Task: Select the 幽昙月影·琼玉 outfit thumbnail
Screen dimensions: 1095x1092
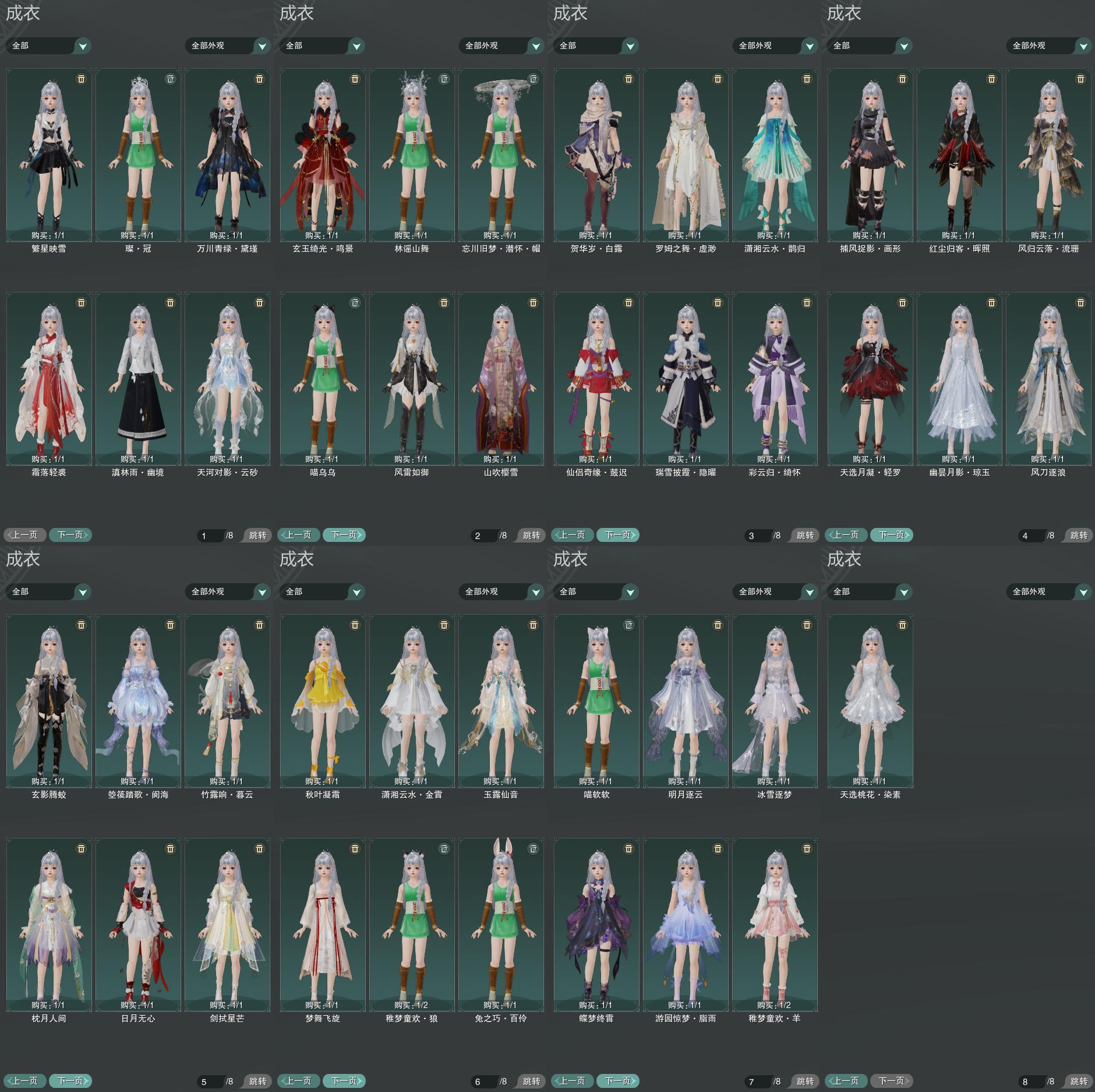Action: (x=959, y=379)
